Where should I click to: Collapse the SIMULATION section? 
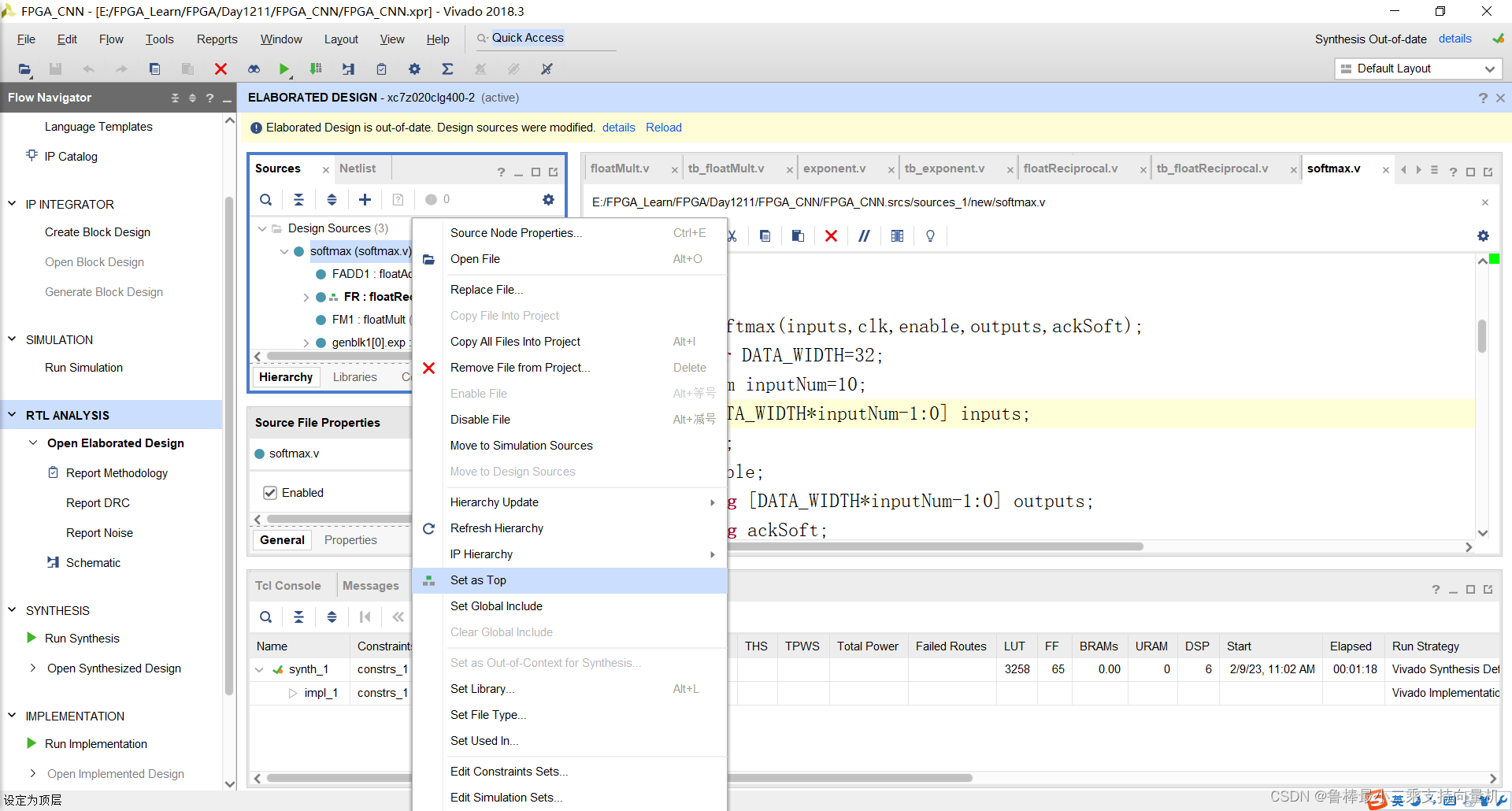12,339
